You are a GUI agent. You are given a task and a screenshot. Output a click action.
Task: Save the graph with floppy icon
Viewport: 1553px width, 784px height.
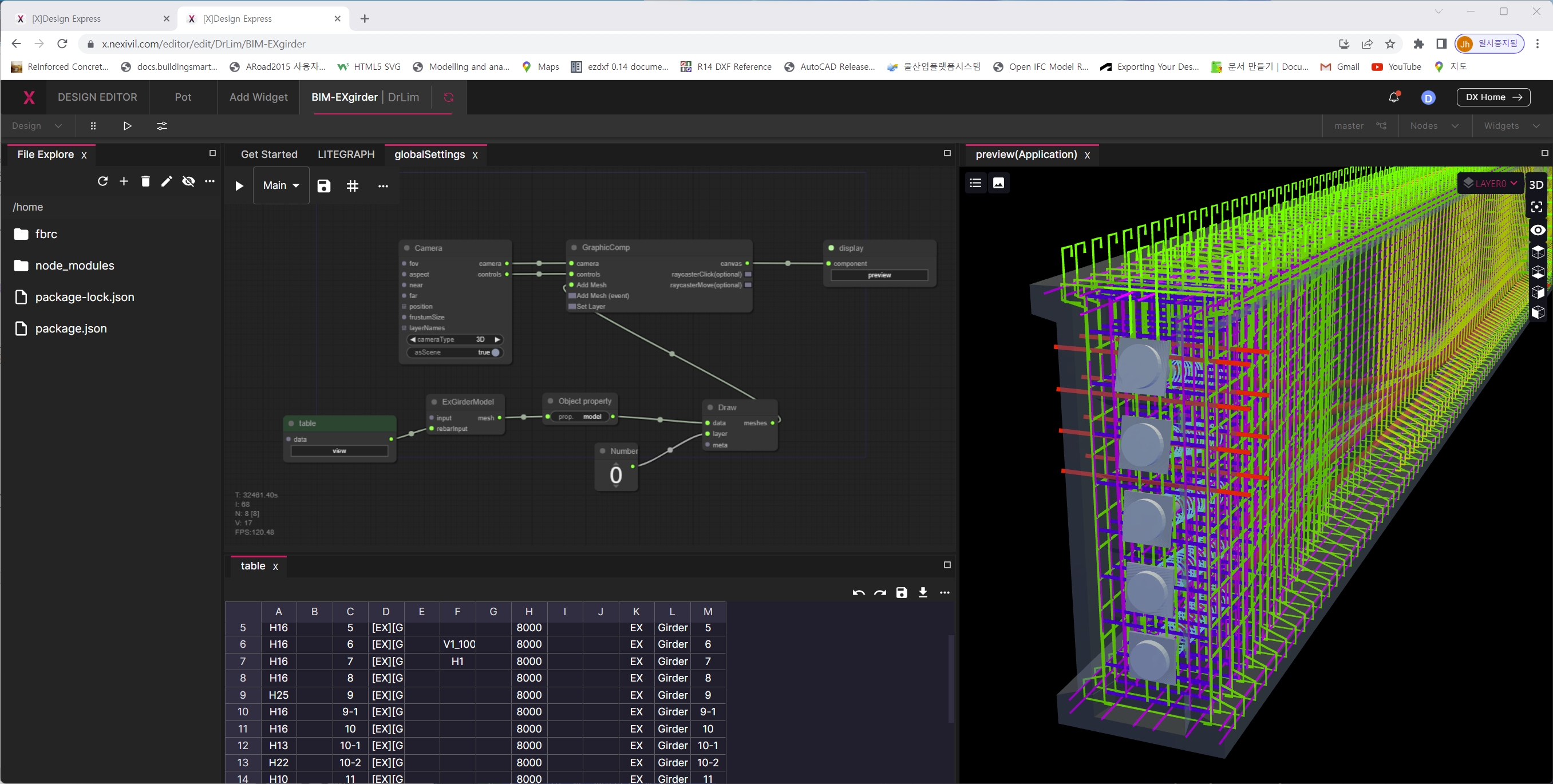pos(324,185)
